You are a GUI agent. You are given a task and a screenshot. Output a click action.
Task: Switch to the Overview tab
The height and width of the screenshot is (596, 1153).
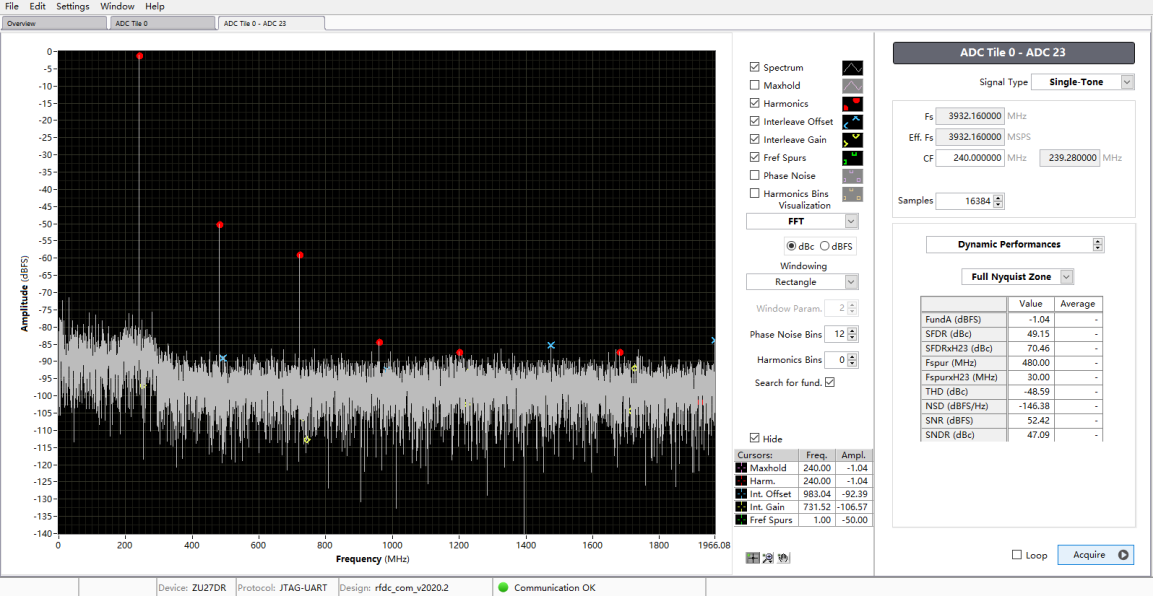coord(54,23)
